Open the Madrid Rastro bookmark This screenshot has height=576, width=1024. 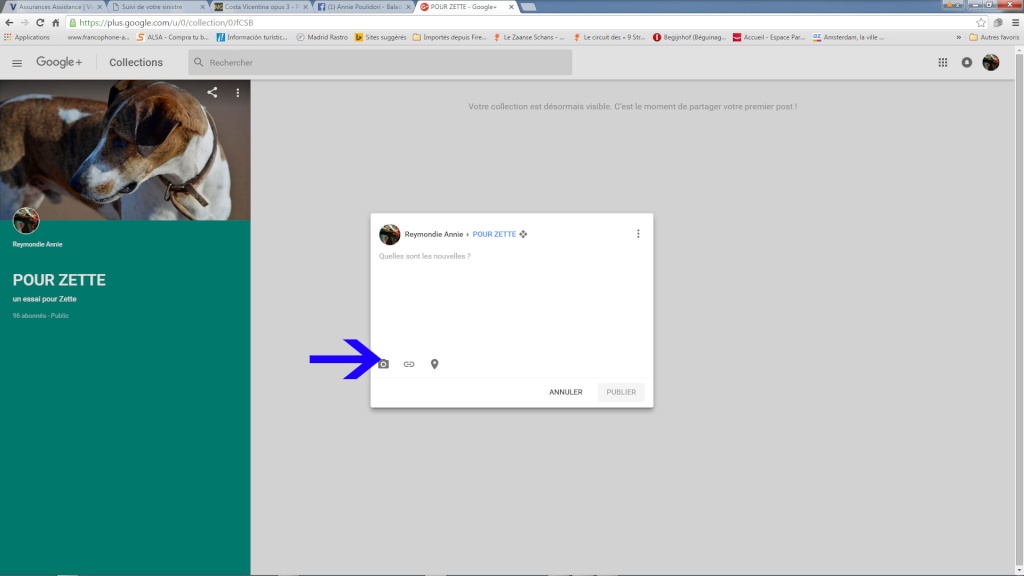tap(322, 37)
